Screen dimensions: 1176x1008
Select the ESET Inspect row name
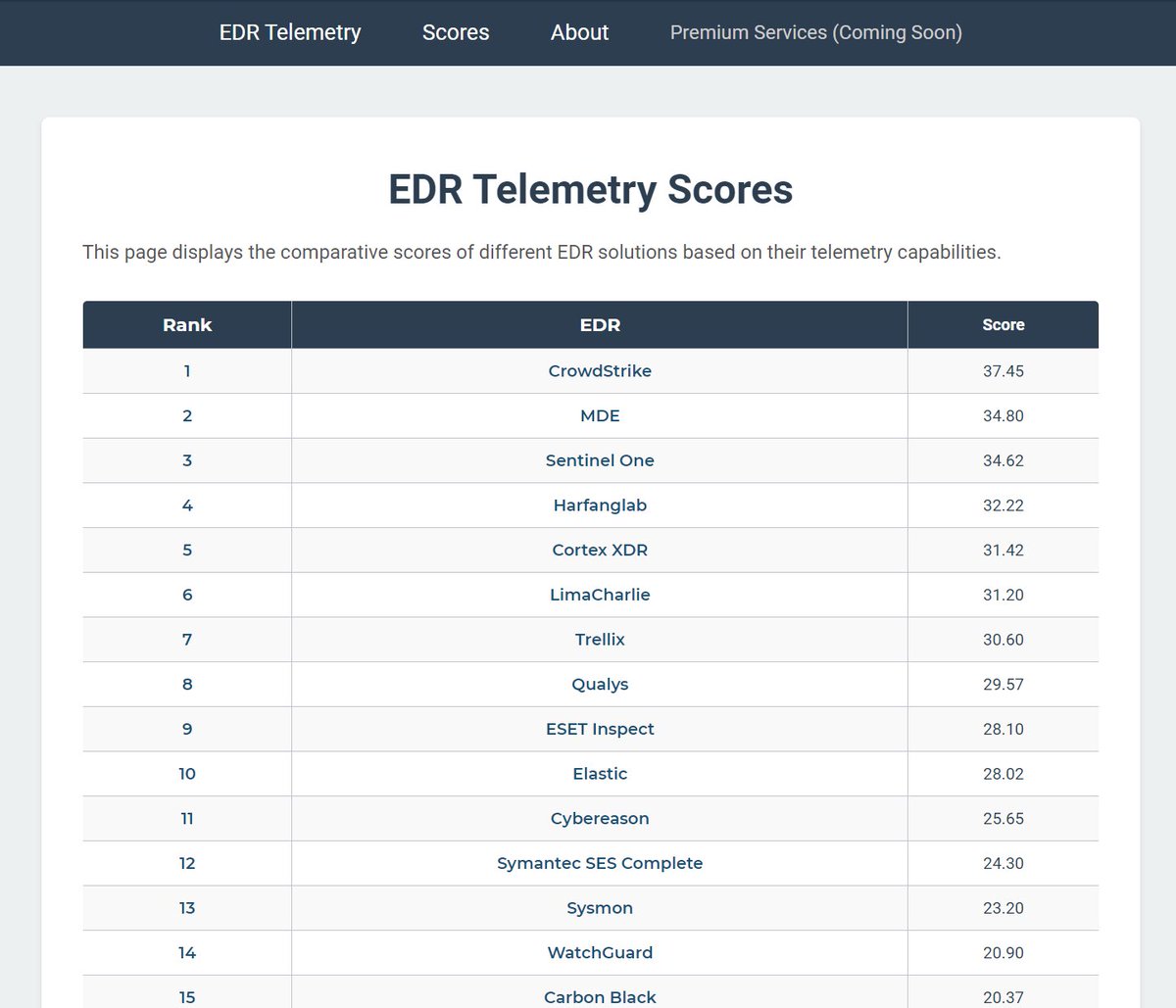click(x=600, y=729)
